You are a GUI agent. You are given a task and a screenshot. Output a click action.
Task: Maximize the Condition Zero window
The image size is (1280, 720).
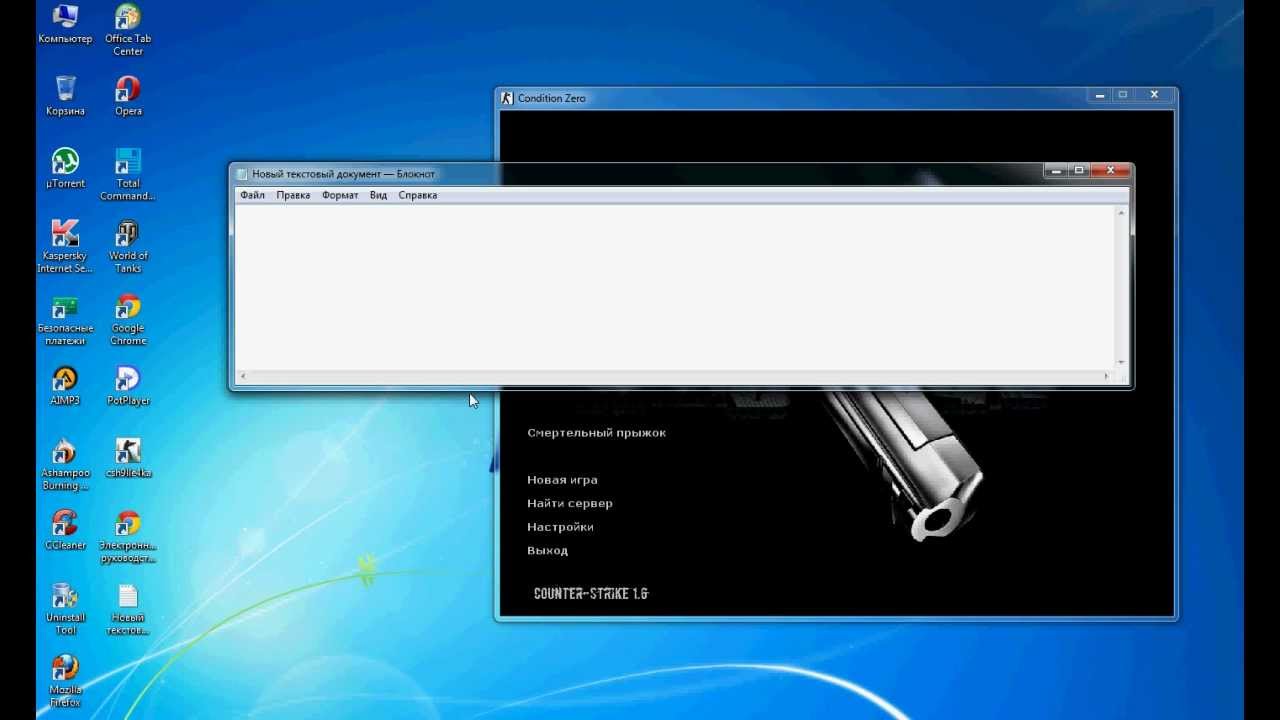click(1122, 95)
